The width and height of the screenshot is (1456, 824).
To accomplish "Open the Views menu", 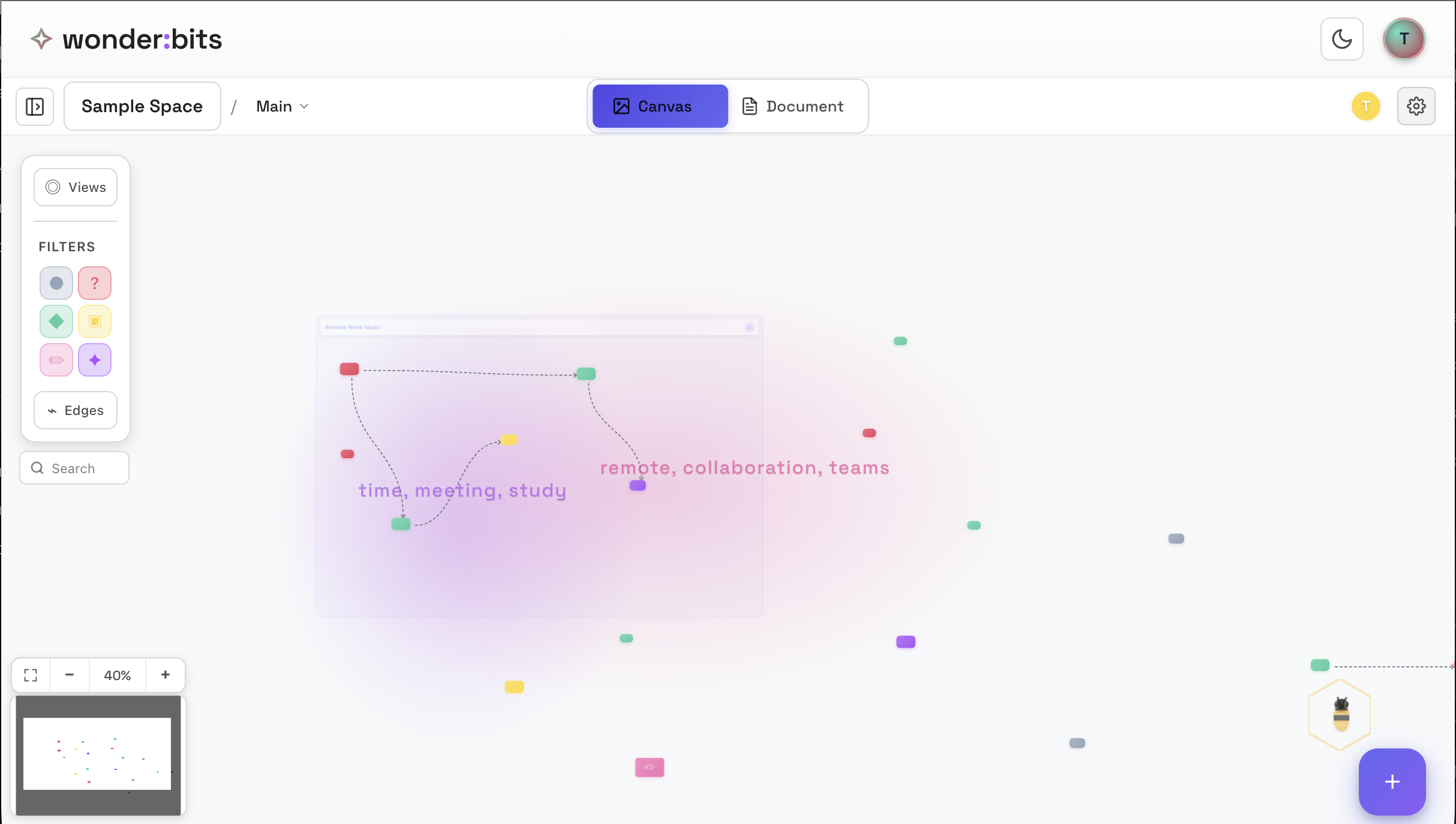I will 75,187.
